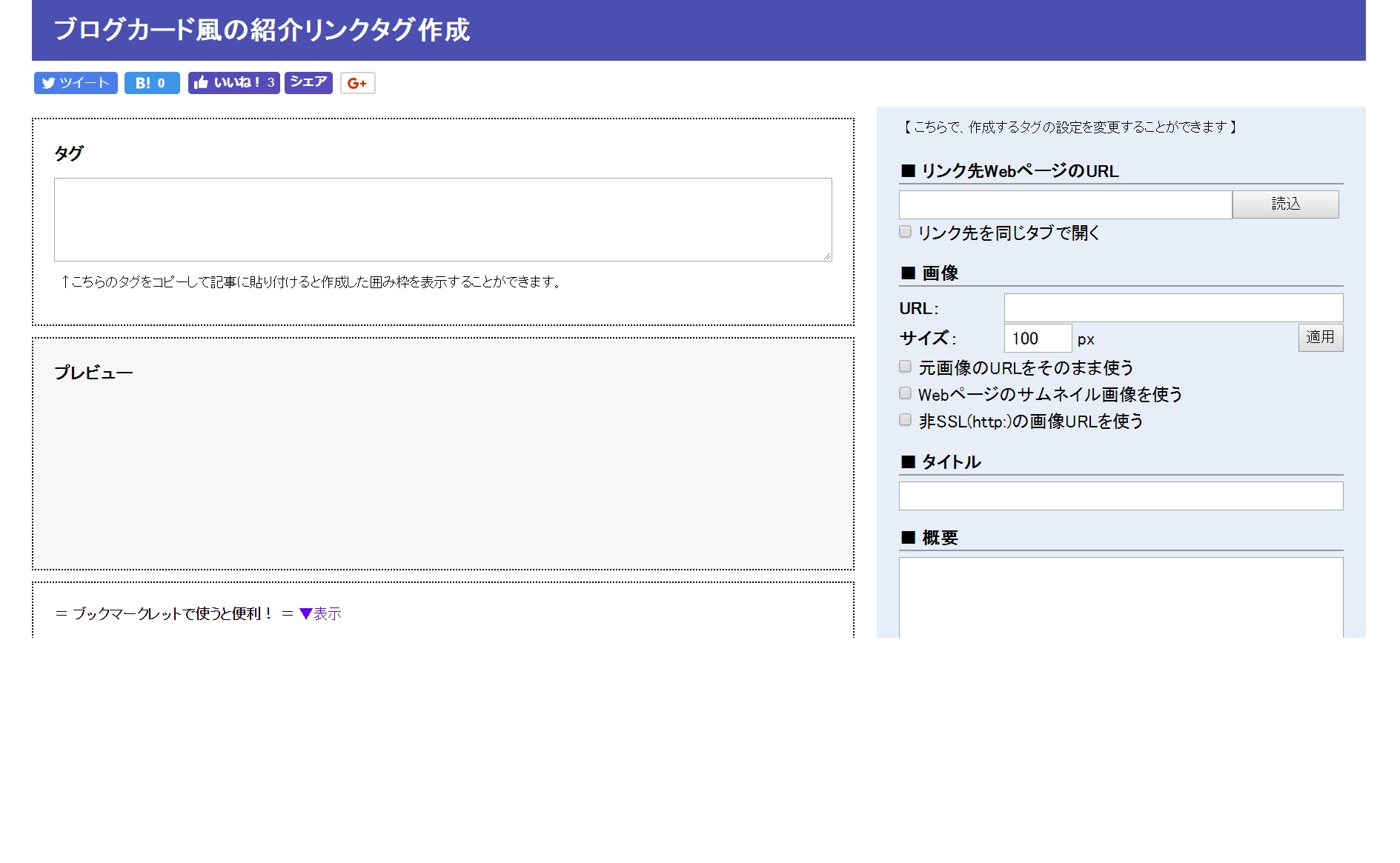Click the ■ 画像 section heading
The height and width of the screenshot is (863, 1400).
click(x=929, y=273)
